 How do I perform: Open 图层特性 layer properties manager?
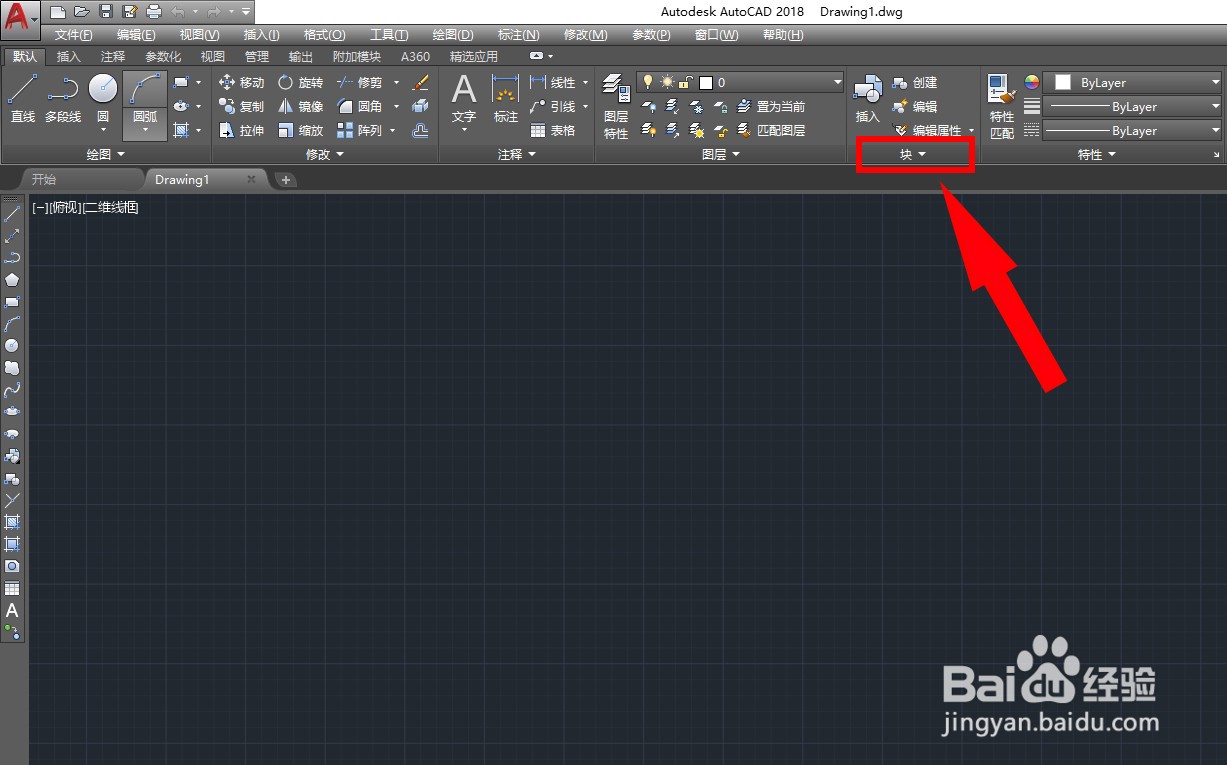(616, 107)
